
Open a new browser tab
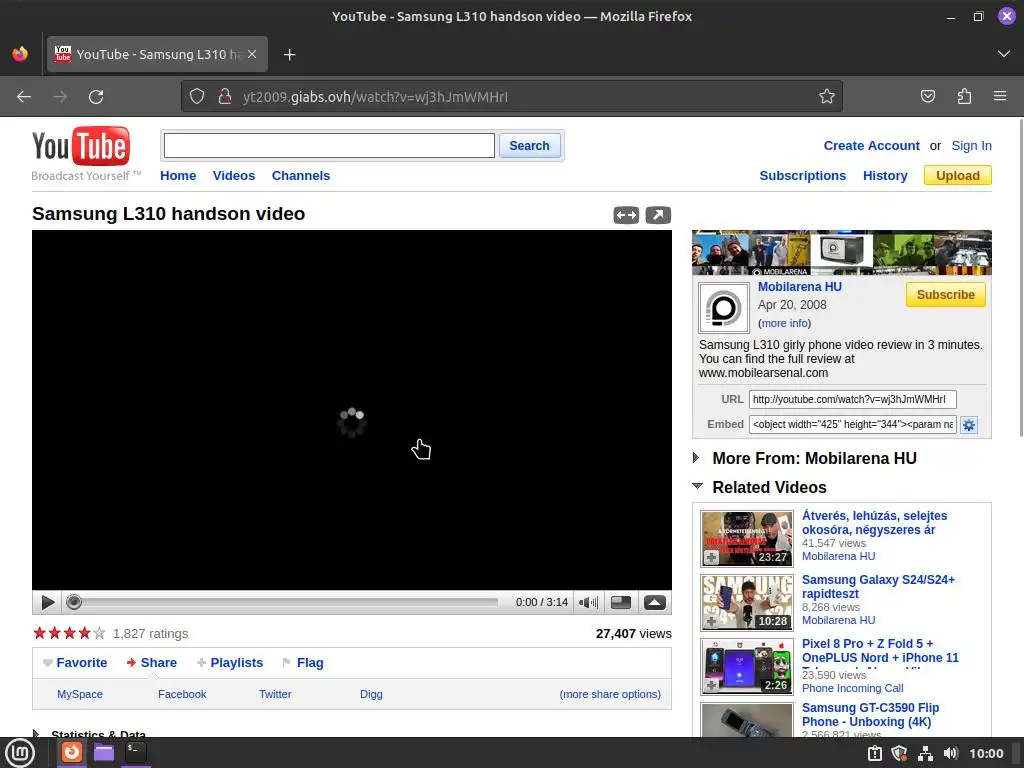tap(289, 55)
